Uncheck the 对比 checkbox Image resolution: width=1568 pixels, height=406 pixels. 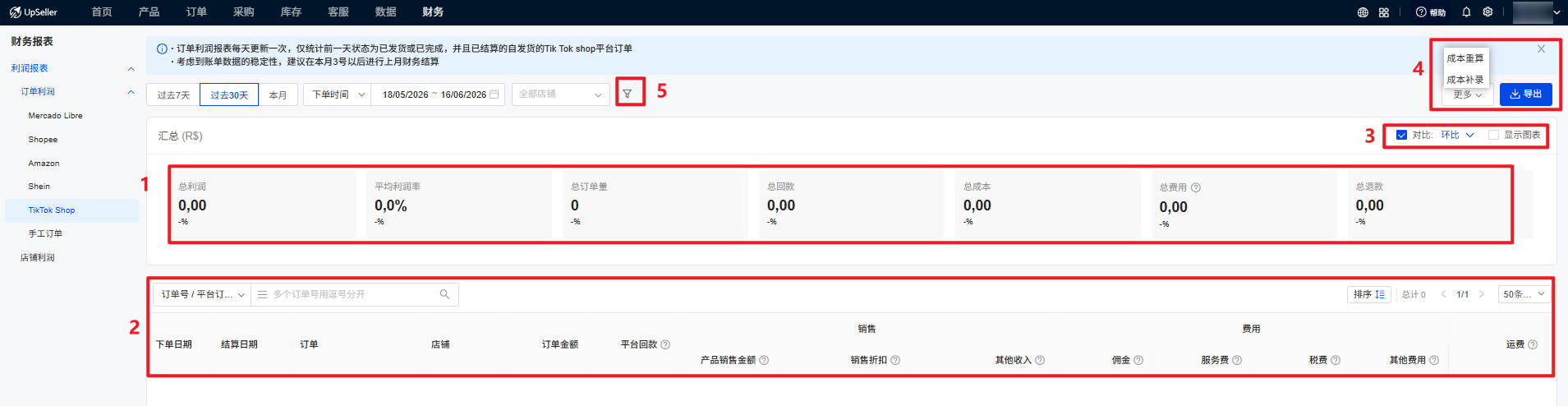click(x=1401, y=135)
